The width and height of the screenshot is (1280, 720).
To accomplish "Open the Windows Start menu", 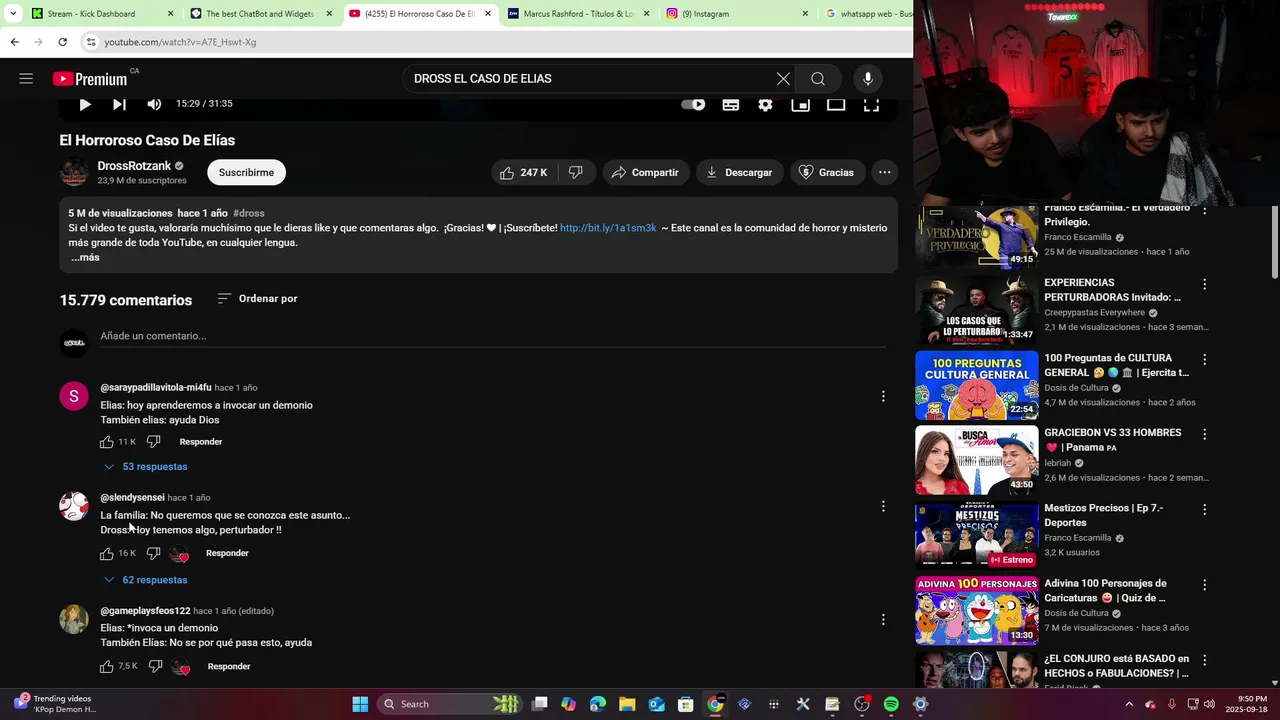I will (x=360, y=704).
